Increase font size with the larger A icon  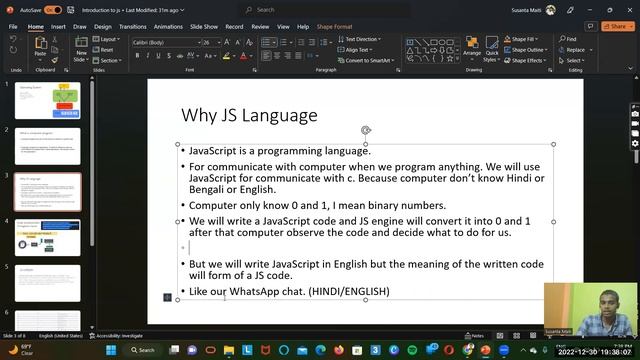click(227, 42)
